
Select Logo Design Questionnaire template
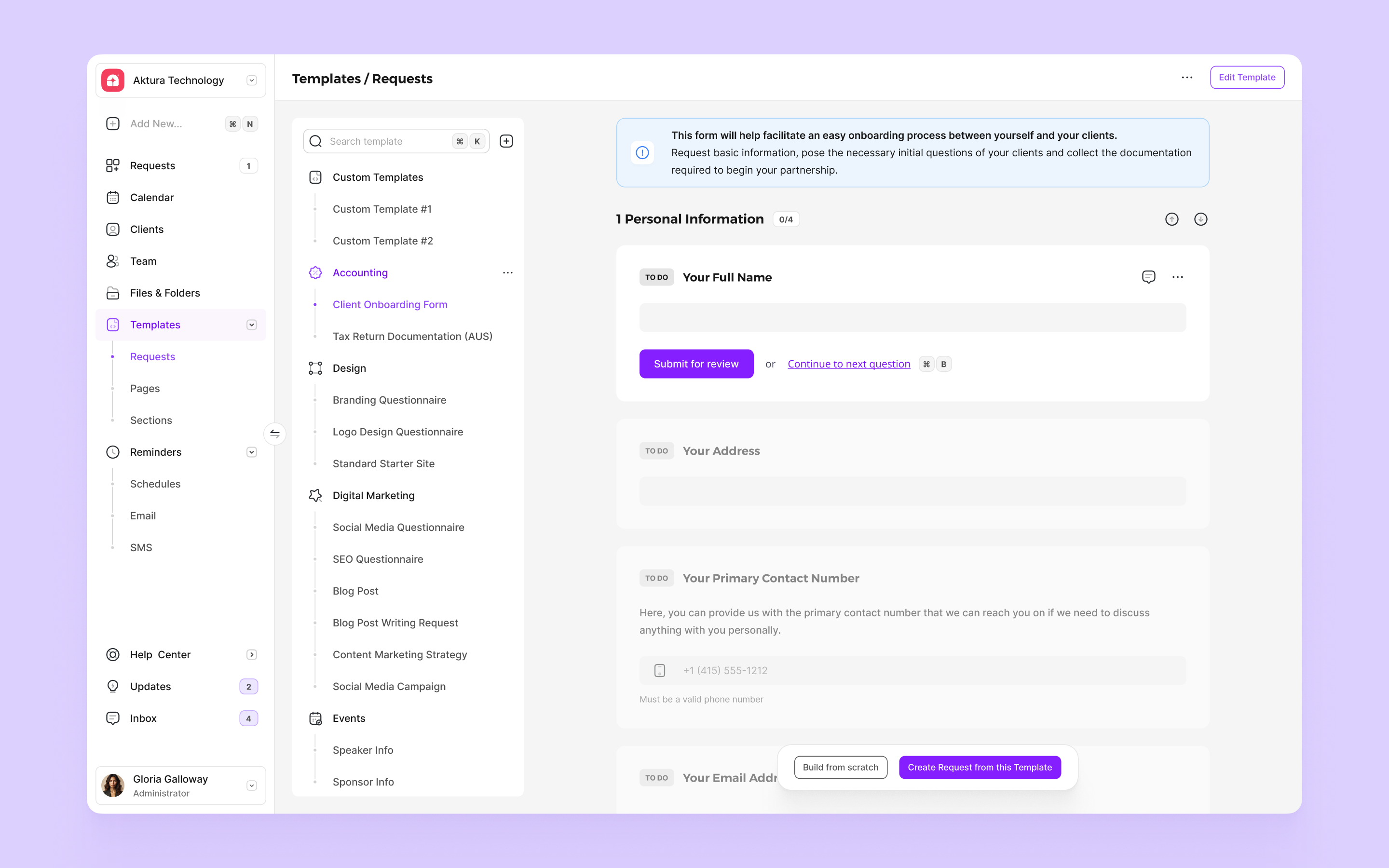[398, 432]
